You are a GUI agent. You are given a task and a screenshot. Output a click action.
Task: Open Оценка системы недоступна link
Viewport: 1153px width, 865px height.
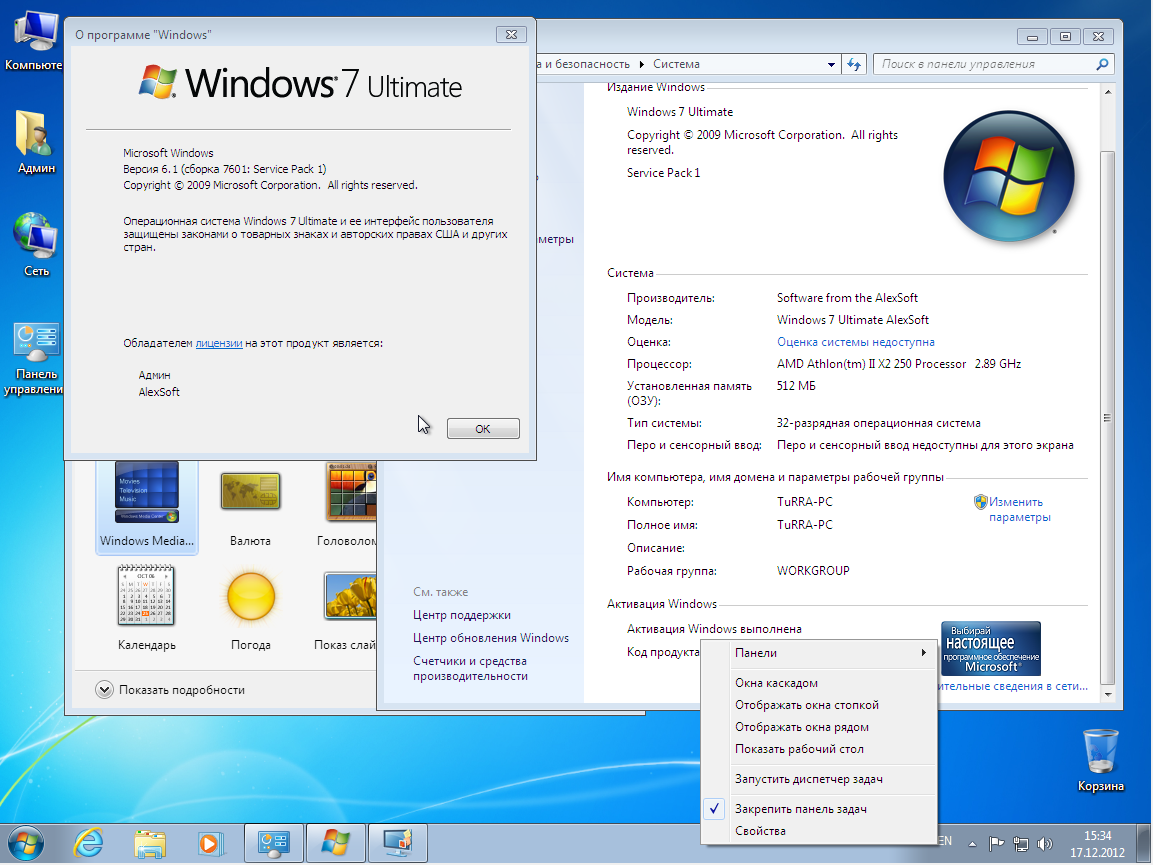pos(855,342)
